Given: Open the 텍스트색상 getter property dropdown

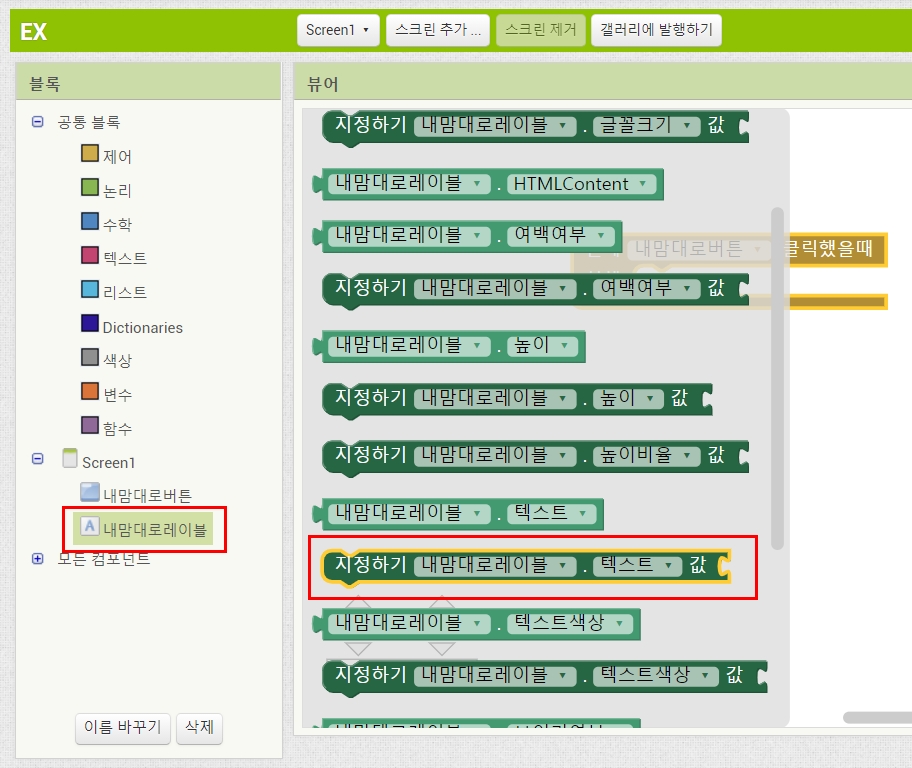Looking at the screenshot, I should coord(570,623).
